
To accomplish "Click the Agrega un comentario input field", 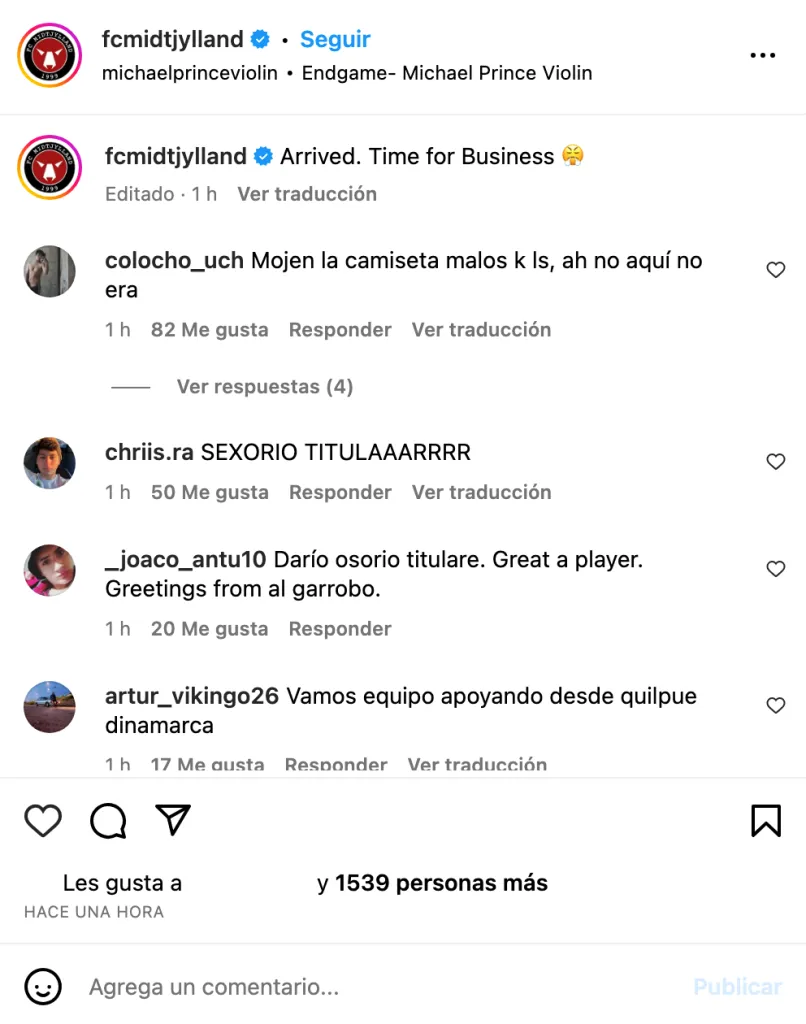I will click(x=380, y=987).
